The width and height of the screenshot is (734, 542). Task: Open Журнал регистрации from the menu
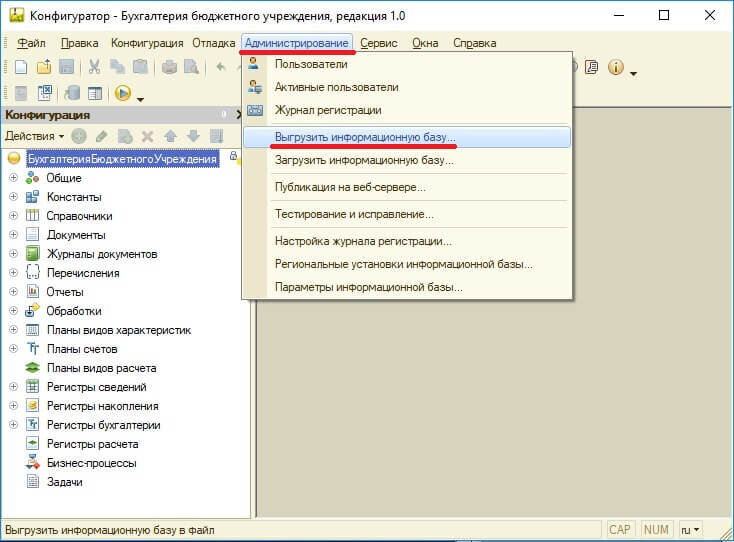click(x=407, y=110)
